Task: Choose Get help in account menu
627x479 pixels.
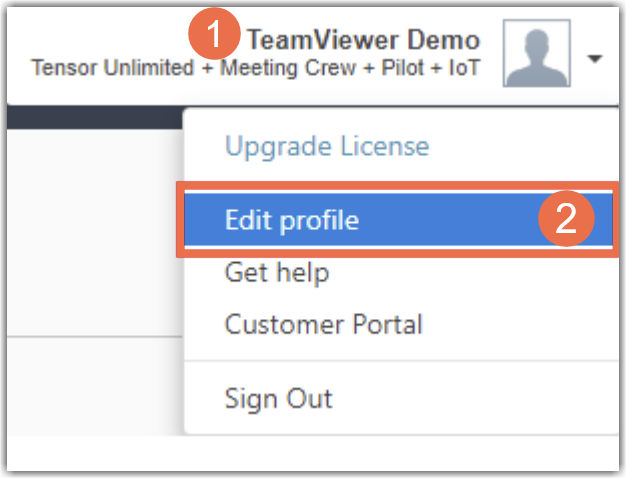Action: point(277,272)
